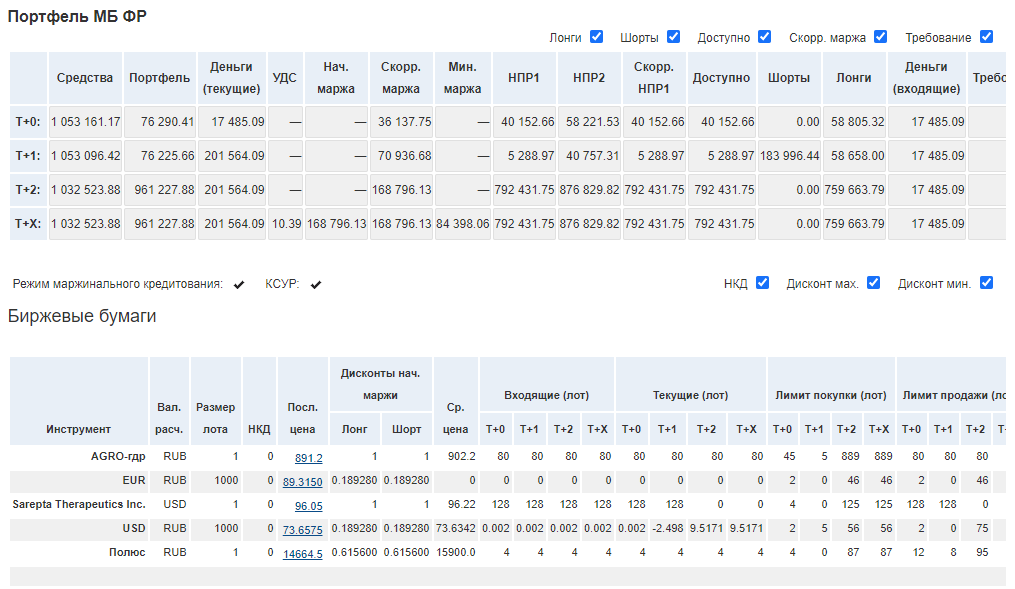Click the НПР2 column header
Viewport: 1015px width, 589px height.
[x=589, y=78]
